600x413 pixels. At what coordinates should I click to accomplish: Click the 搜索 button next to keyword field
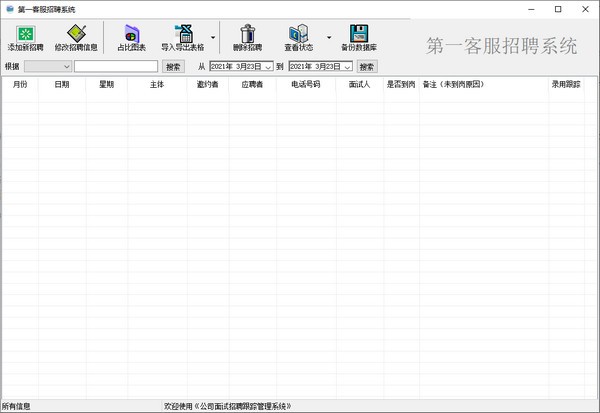[x=173, y=67]
